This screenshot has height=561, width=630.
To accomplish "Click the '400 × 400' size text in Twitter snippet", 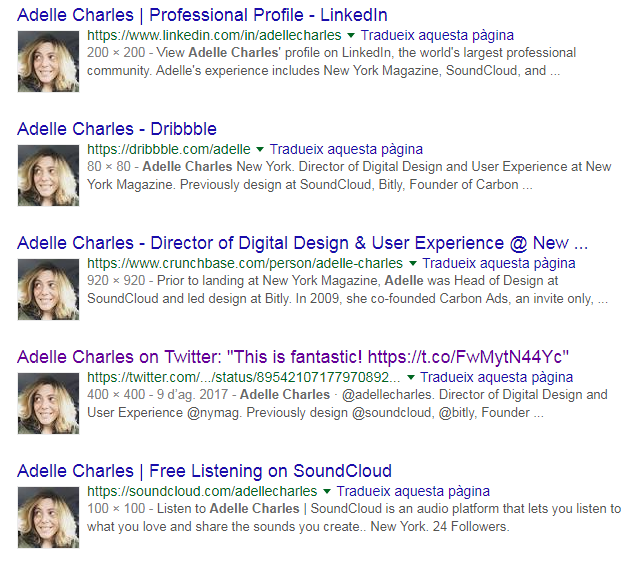I will [116, 395].
